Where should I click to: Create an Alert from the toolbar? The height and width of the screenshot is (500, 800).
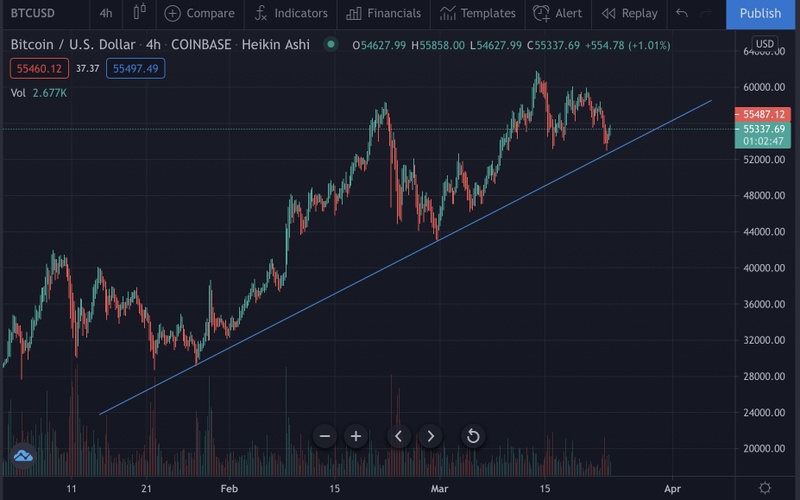pos(558,13)
